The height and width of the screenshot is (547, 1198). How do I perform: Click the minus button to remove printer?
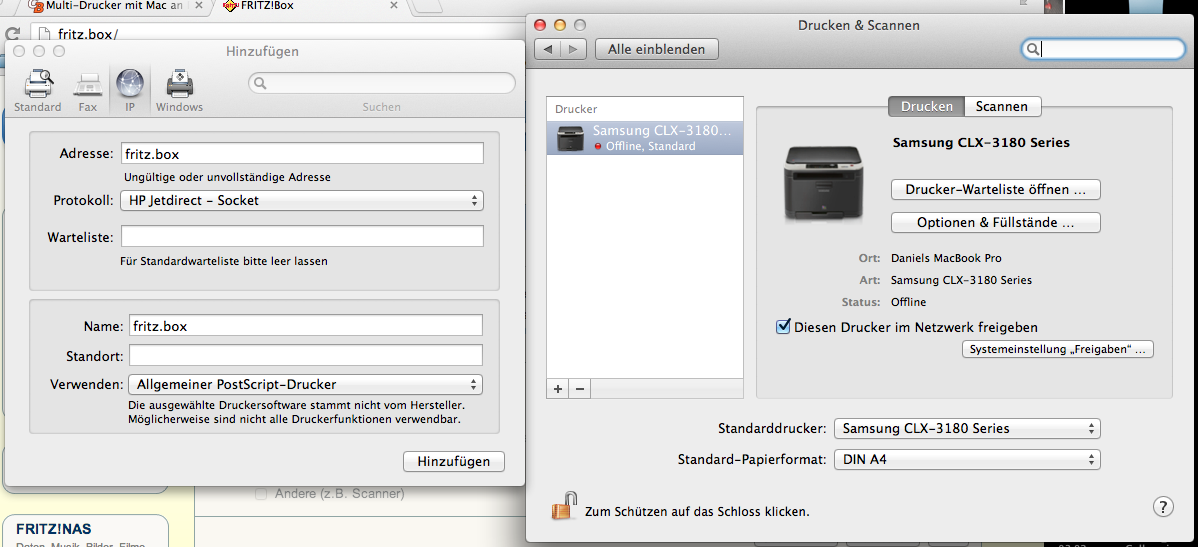pyautogui.click(x=579, y=389)
